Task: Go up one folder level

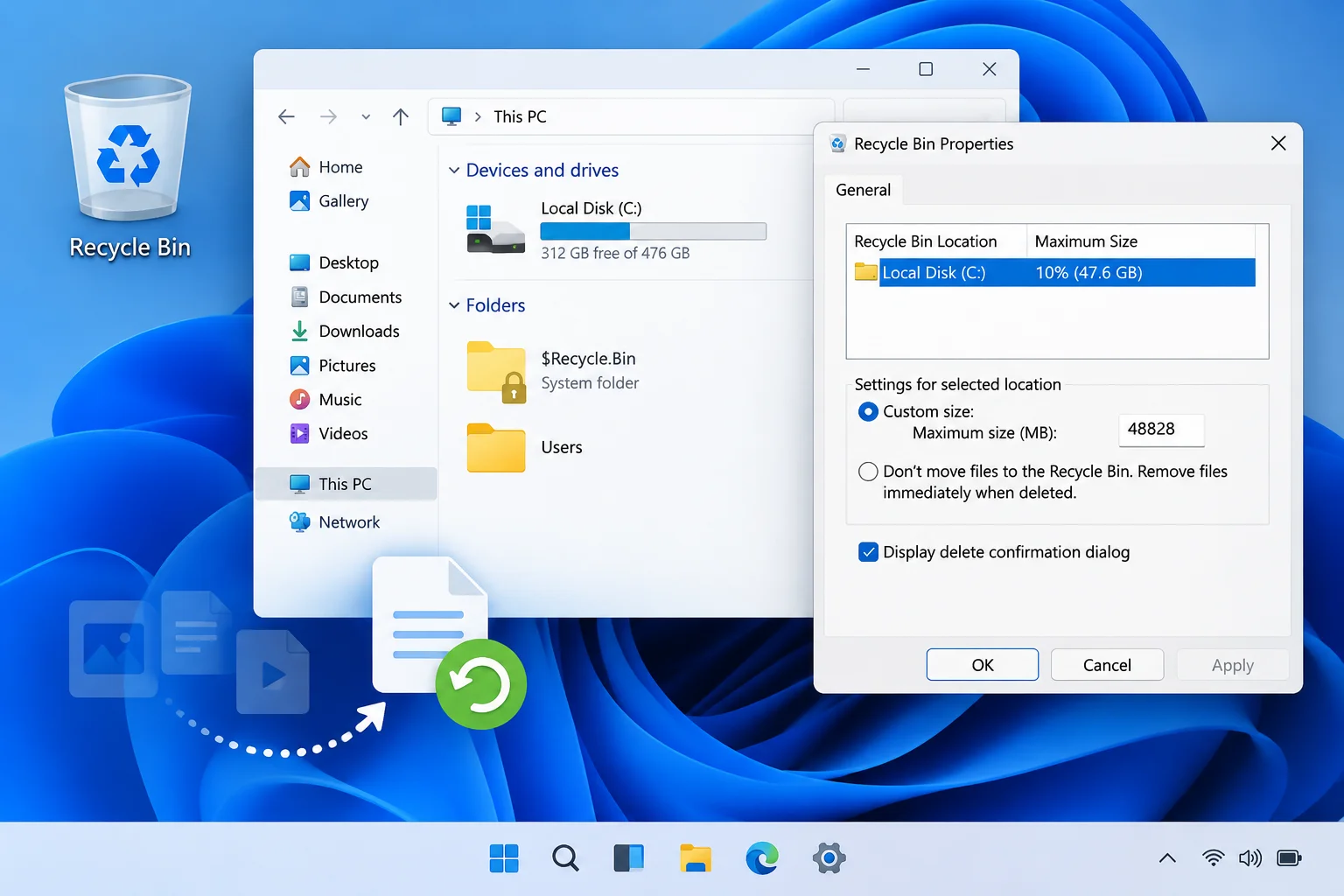Action: tap(401, 117)
